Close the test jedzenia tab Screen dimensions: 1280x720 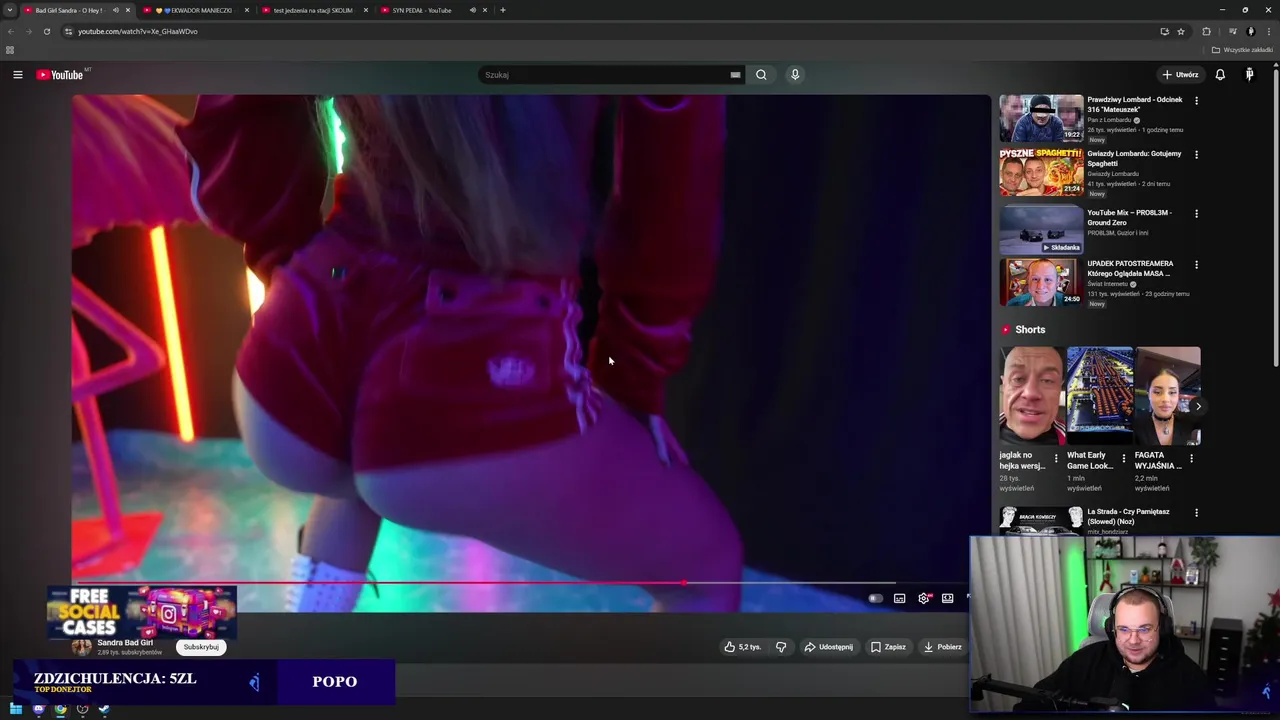click(366, 10)
